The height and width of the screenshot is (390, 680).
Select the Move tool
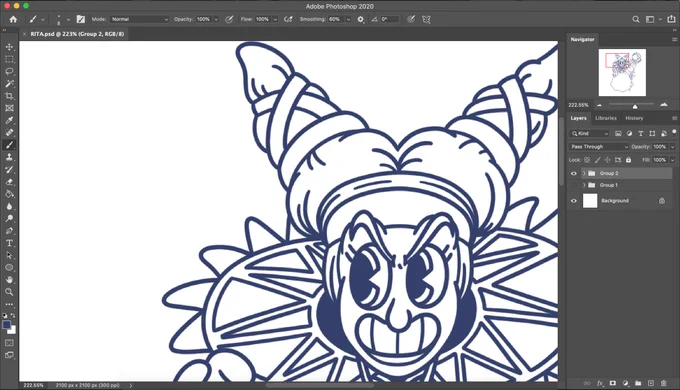pos(9,47)
